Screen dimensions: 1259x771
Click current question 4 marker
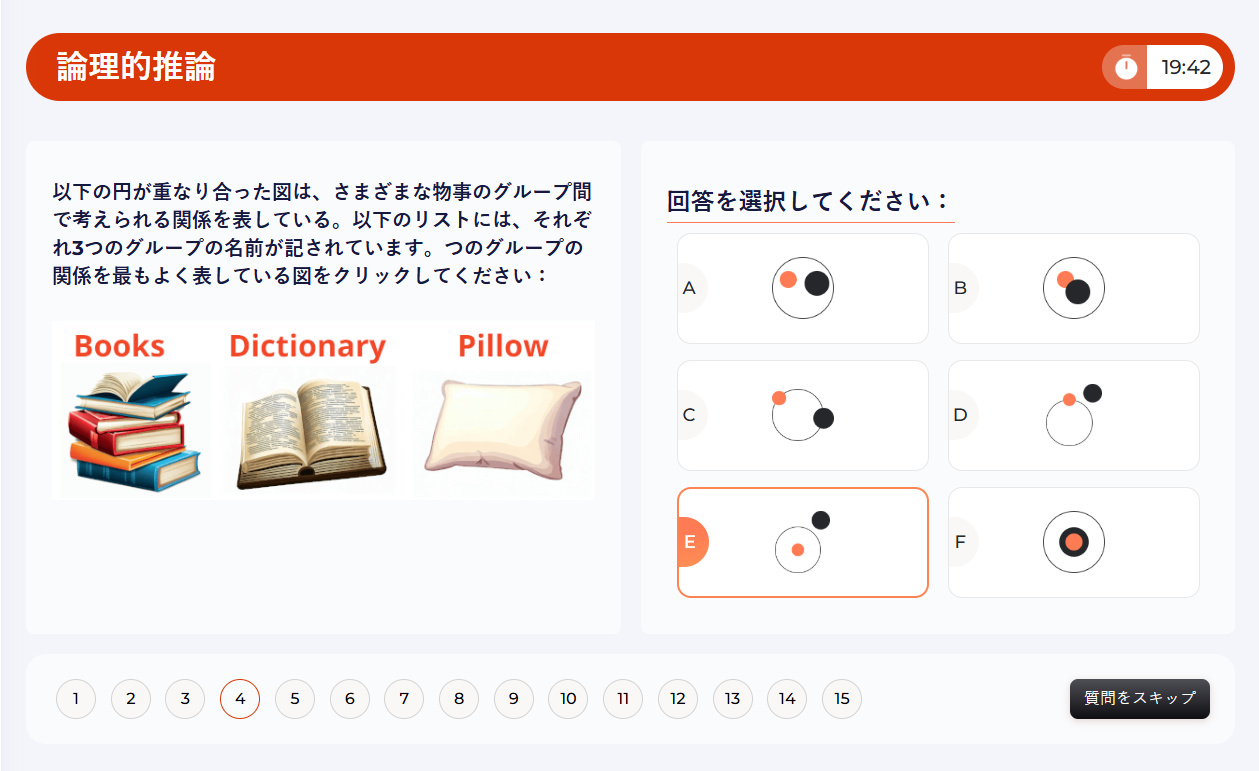[x=240, y=699]
